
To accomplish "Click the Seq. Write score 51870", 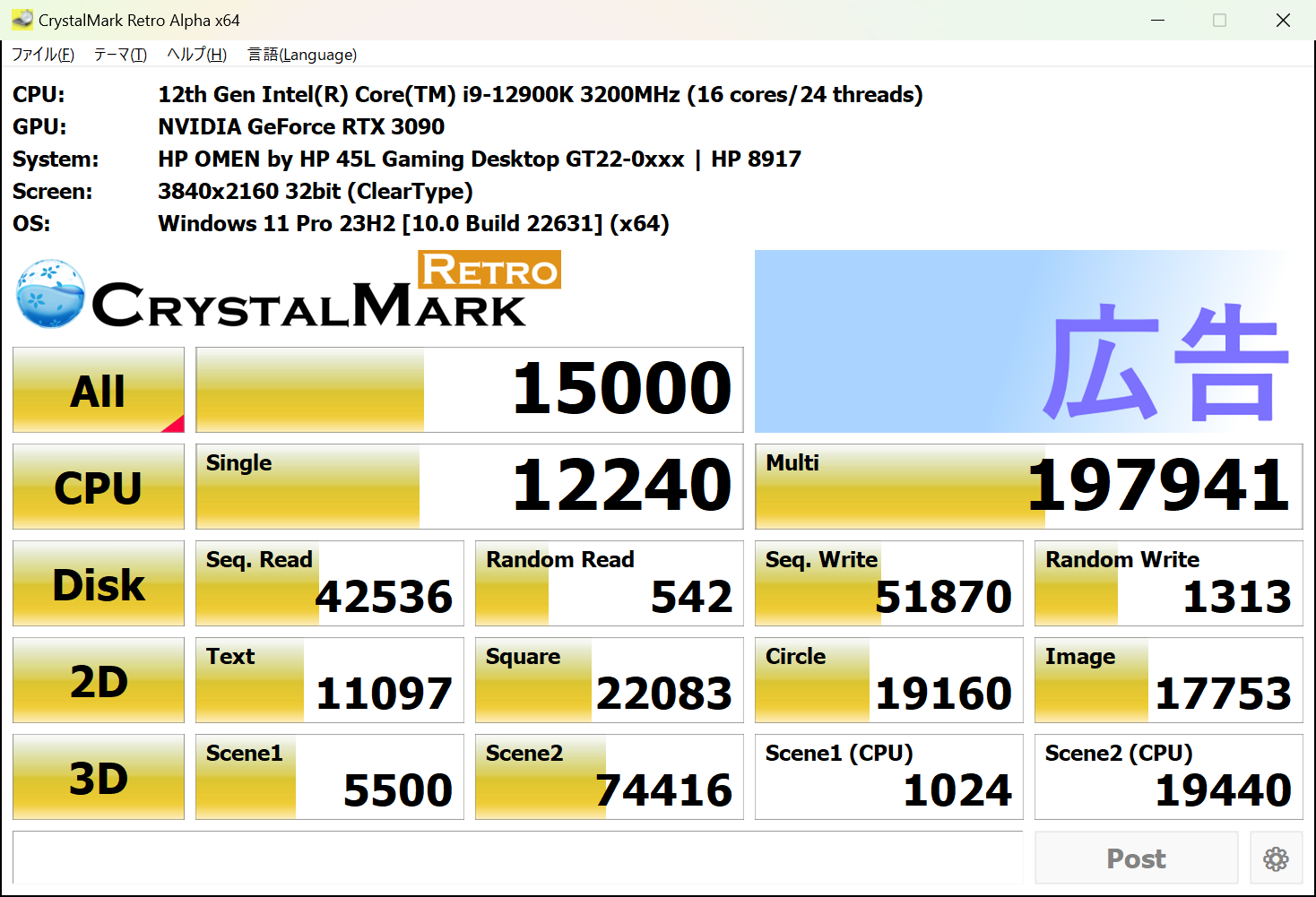I will (889, 583).
